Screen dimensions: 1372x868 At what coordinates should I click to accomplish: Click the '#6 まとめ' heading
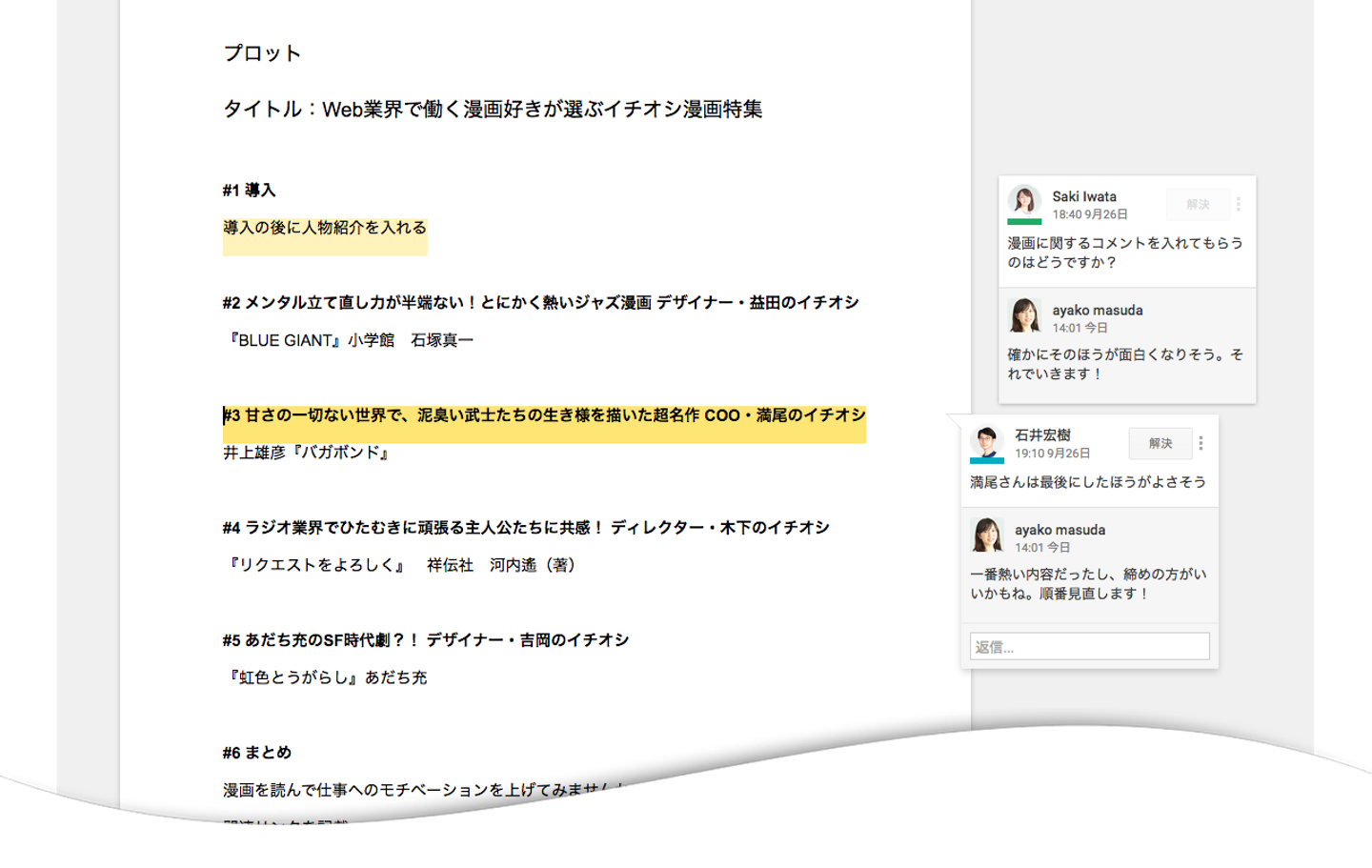257,753
